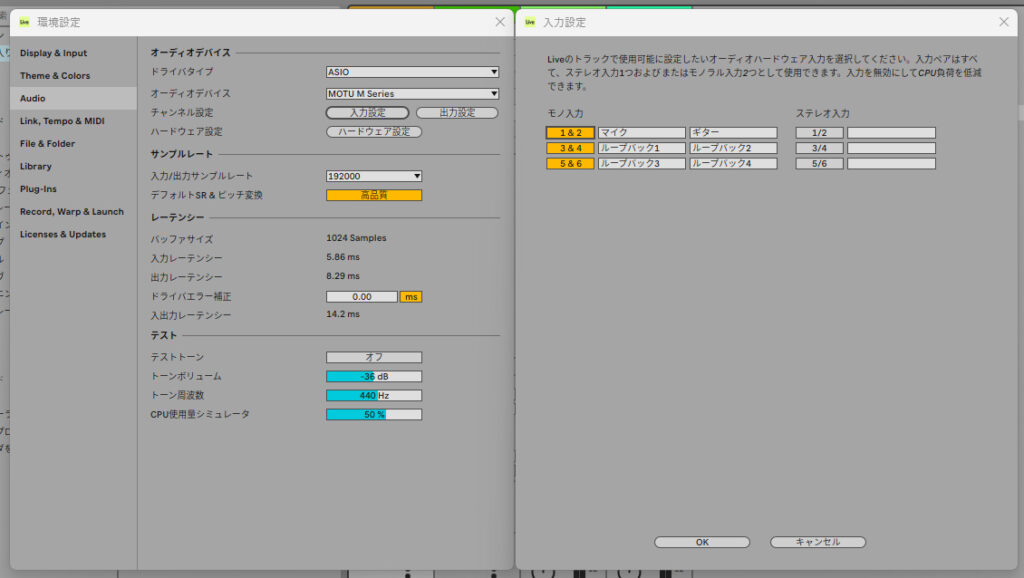
Task: Open the sample rate 192000 dropdown
Action: click(374, 176)
